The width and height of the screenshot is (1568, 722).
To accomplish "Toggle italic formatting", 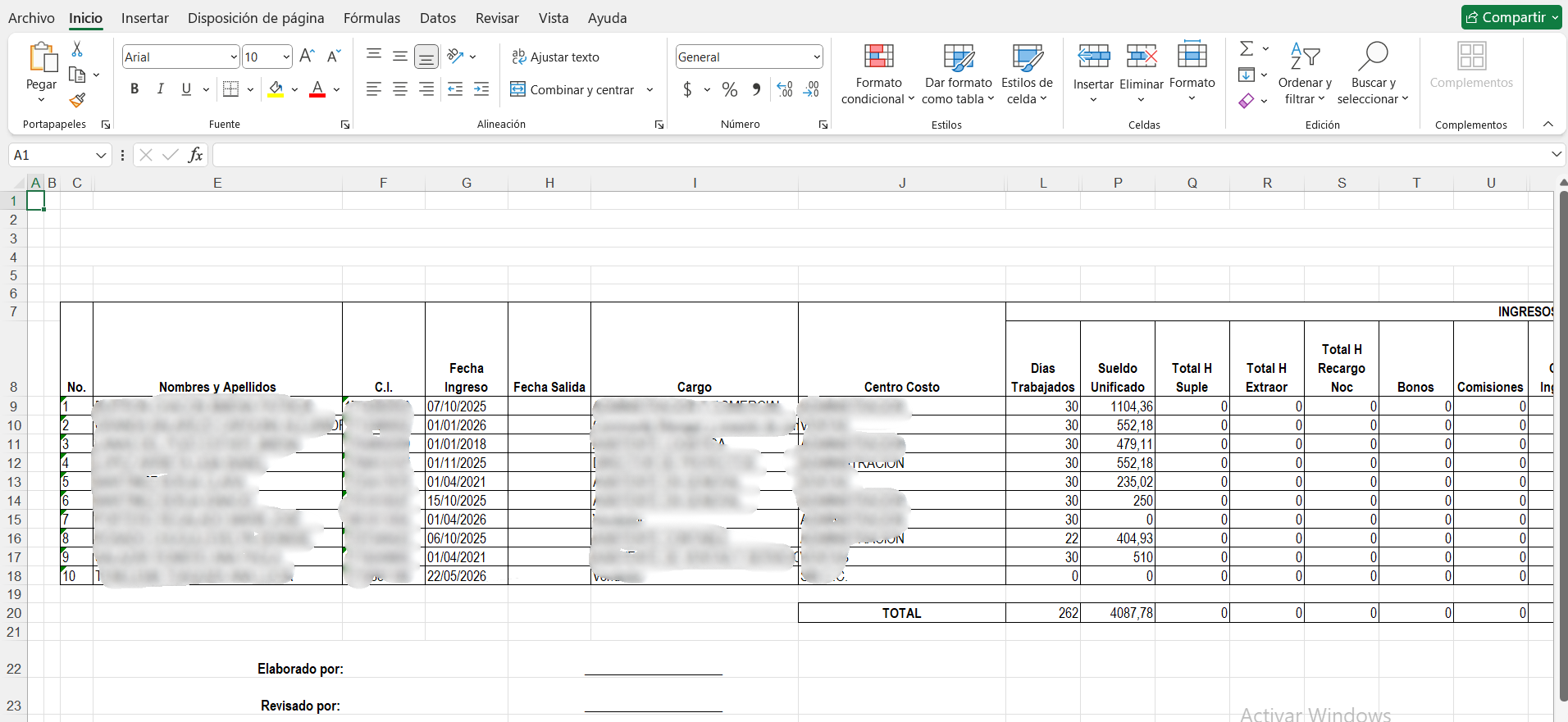I will 161,89.
